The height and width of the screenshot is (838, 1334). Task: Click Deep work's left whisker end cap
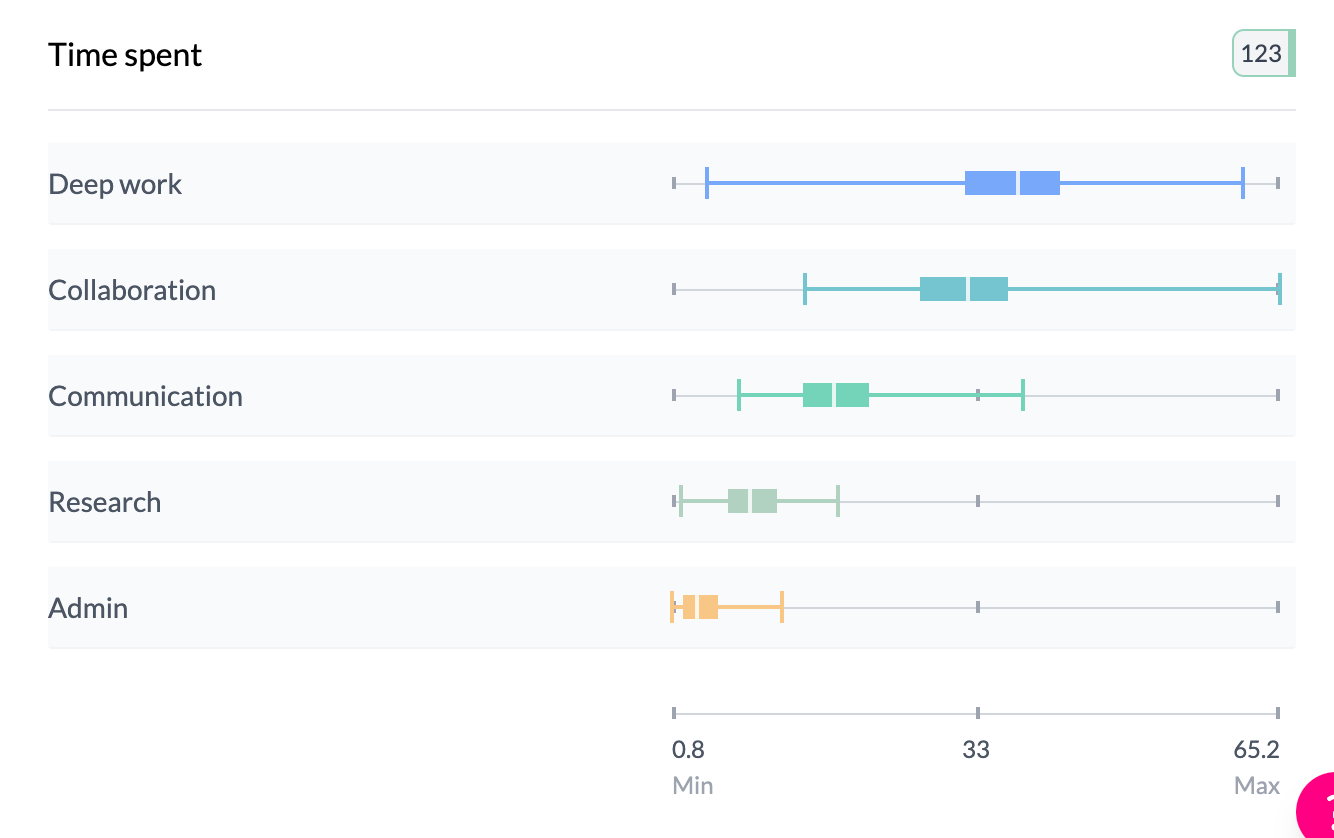[707, 183]
